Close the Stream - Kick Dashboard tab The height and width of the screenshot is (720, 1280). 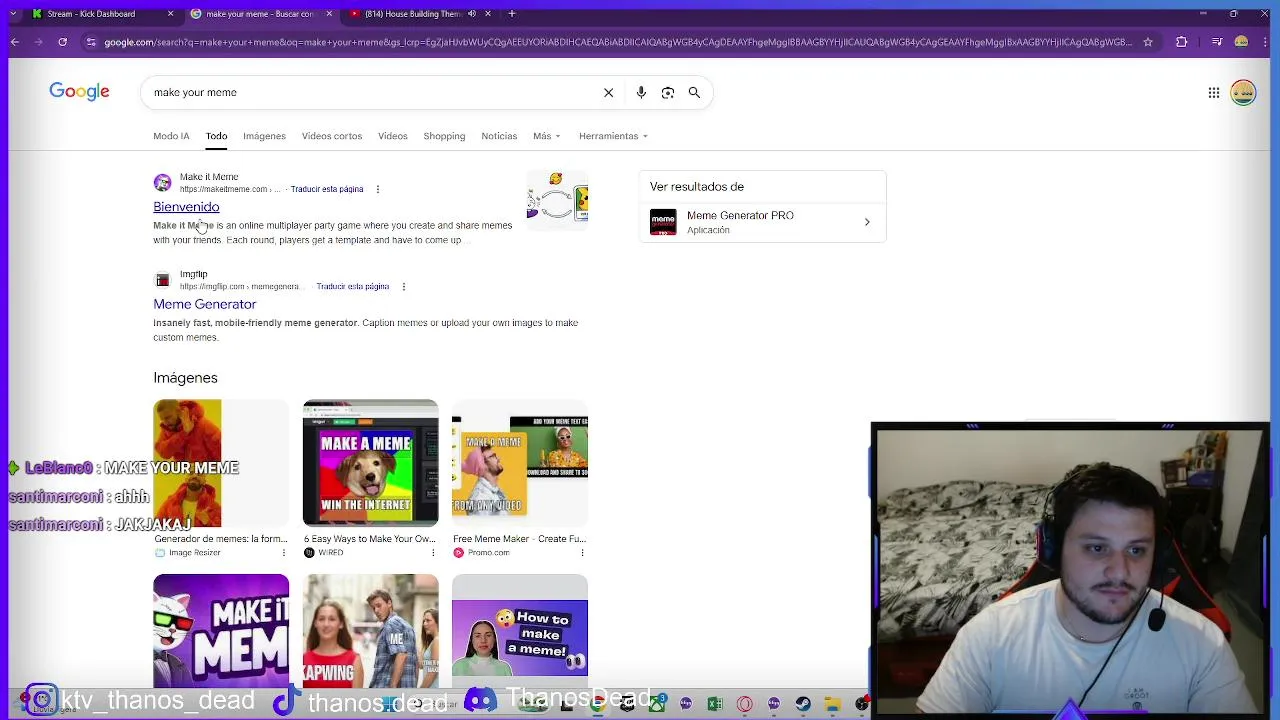170,14
